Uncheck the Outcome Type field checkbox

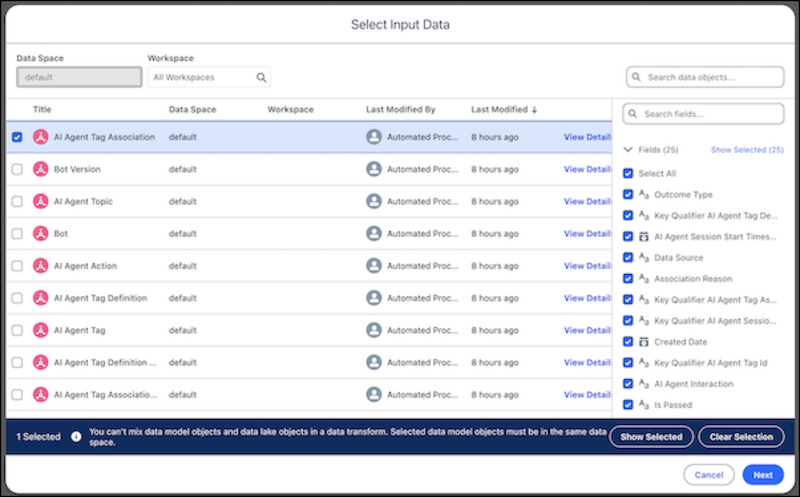click(628, 194)
